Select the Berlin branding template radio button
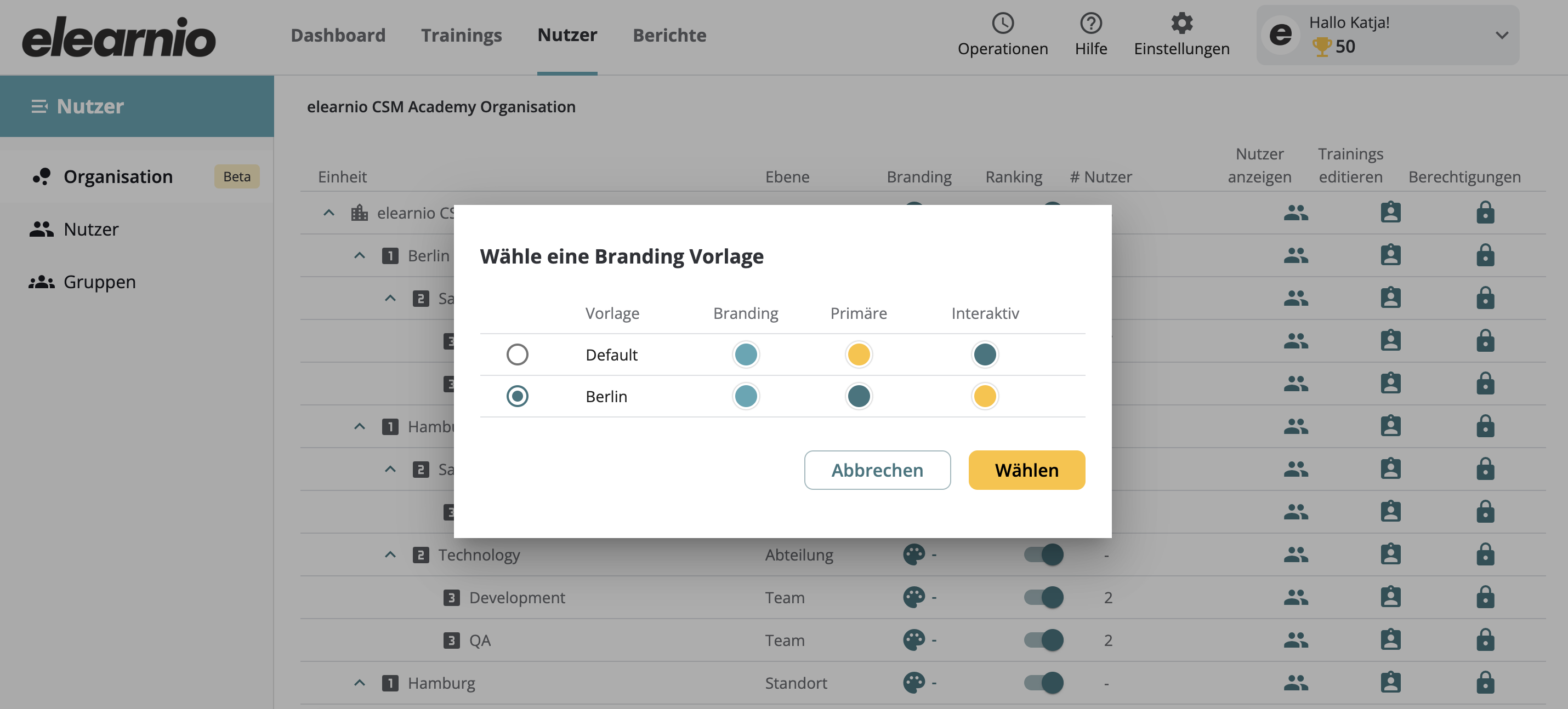 click(x=517, y=397)
